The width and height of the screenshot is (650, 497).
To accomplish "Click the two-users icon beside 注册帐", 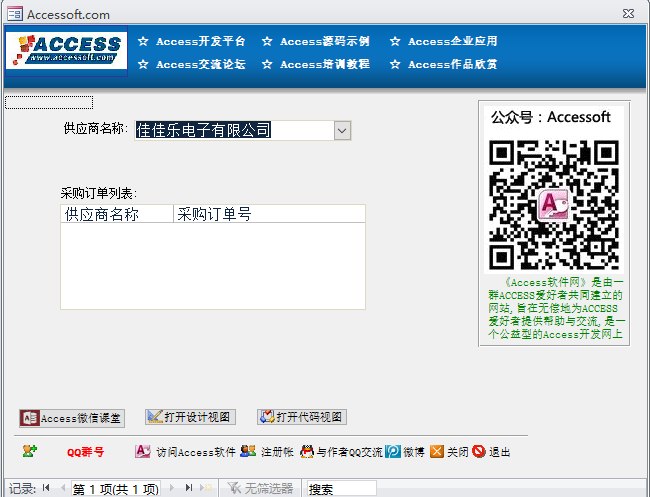I will click(x=248, y=451).
